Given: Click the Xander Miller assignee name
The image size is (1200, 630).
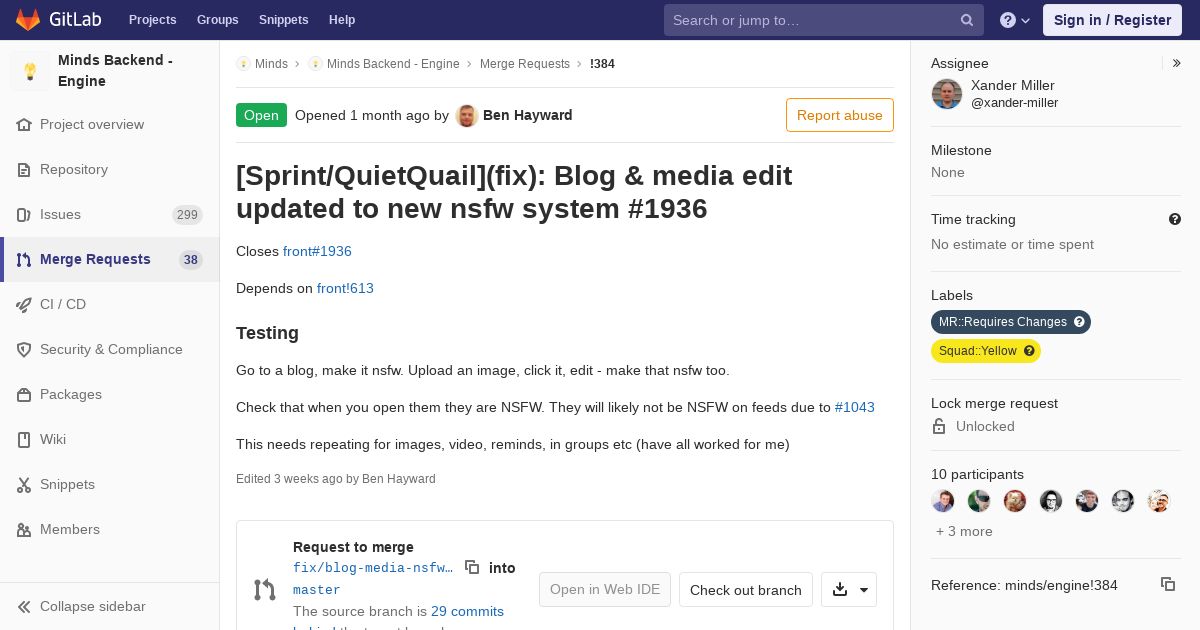Looking at the screenshot, I should tap(1013, 86).
